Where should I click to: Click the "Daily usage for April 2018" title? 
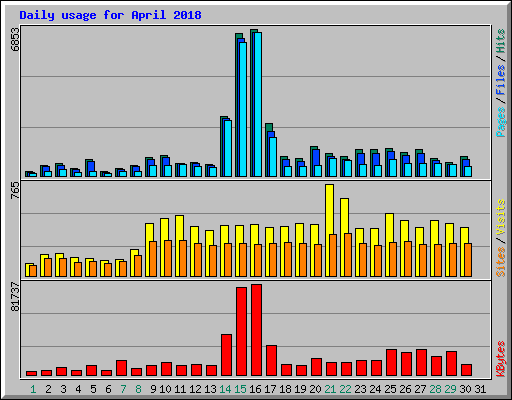click(x=110, y=15)
